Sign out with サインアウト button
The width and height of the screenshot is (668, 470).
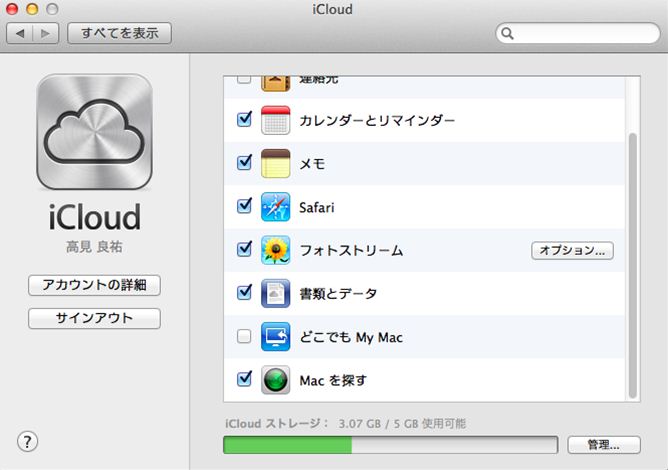[x=94, y=319]
